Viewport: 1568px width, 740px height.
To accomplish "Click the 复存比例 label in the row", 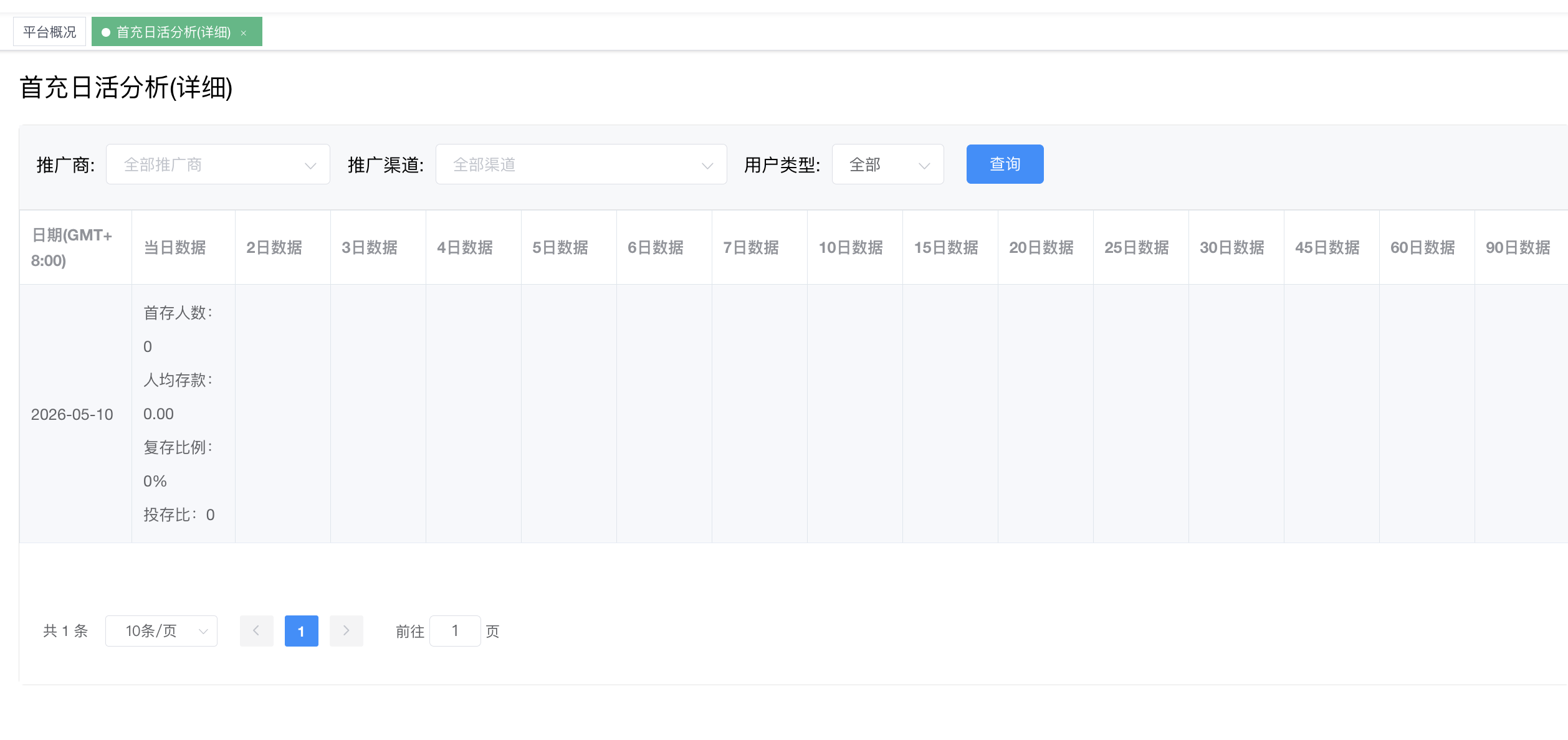I will tap(178, 447).
